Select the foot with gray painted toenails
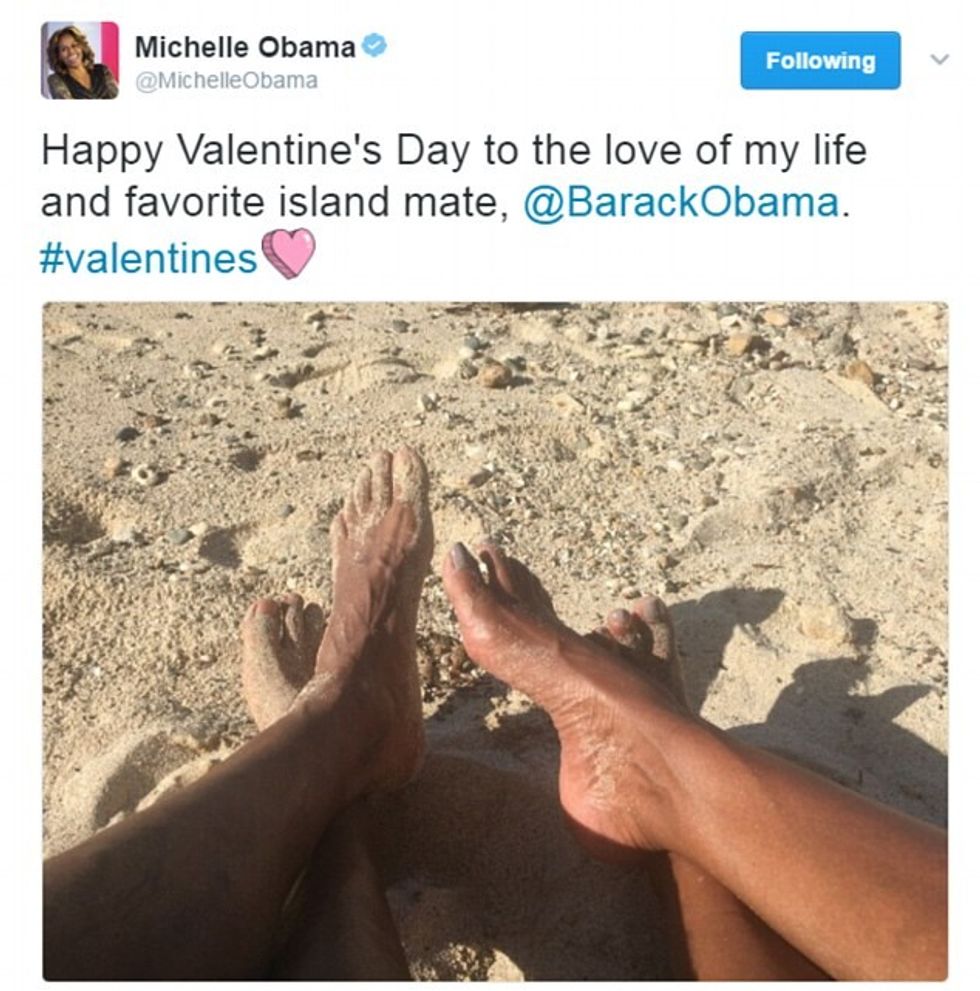The image size is (980, 991). [x=569, y=683]
